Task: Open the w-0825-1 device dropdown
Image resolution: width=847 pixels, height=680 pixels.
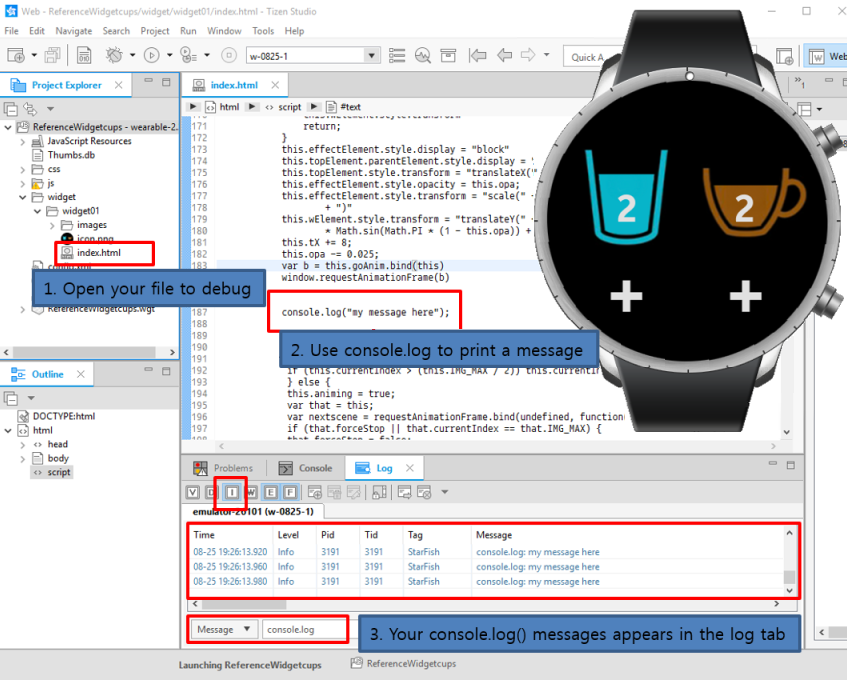Action: point(370,56)
